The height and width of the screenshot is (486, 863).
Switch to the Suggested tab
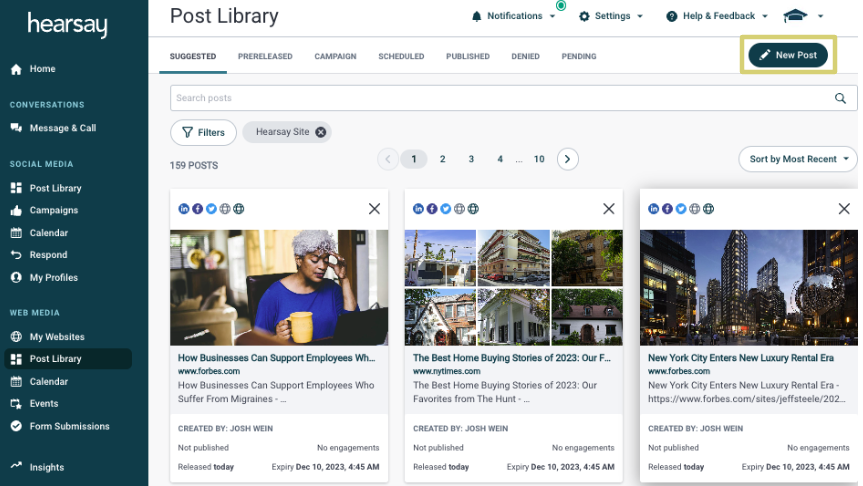tap(193, 56)
